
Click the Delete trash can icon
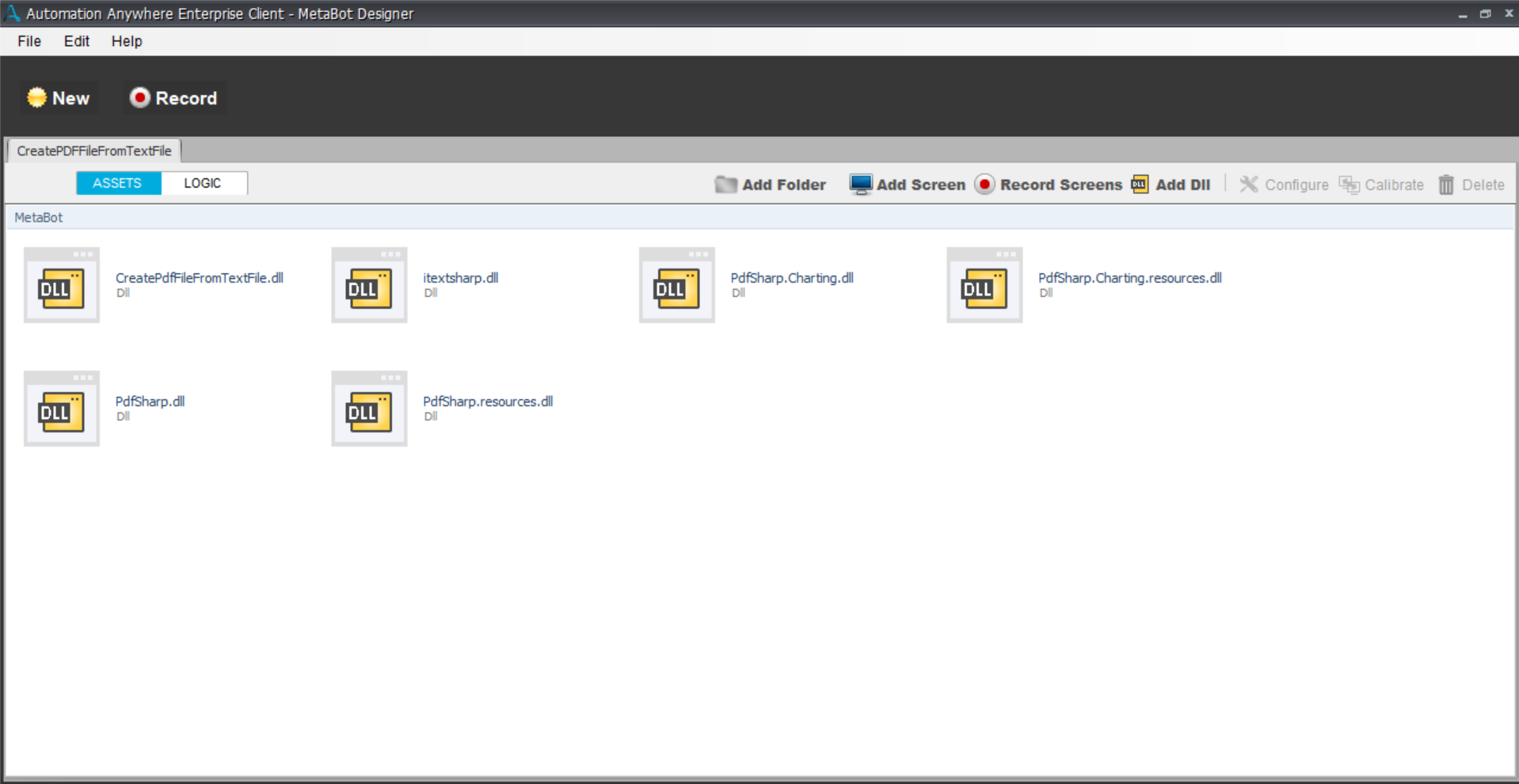pos(1446,185)
